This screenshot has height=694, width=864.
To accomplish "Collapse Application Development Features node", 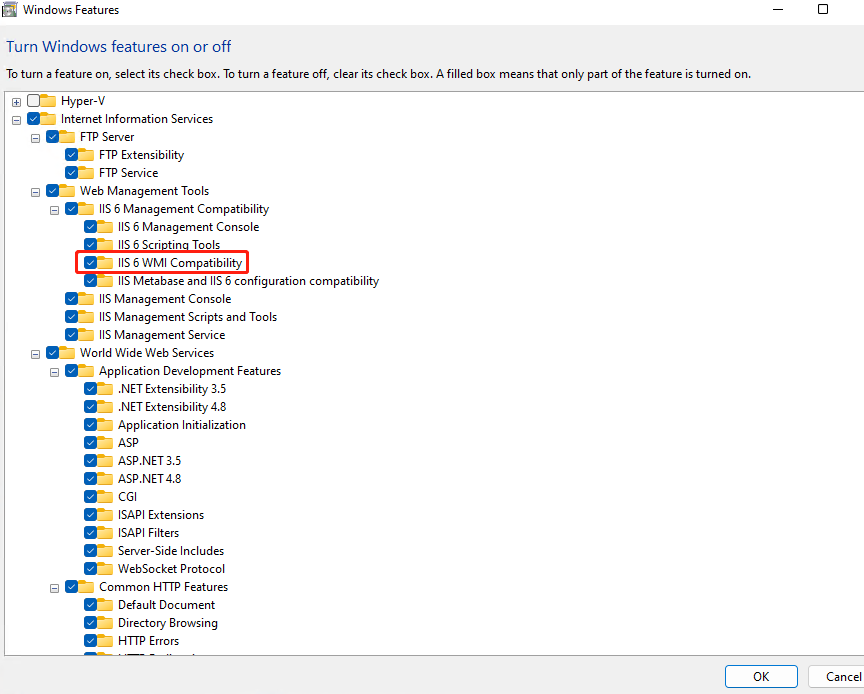I will click(55, 373).
